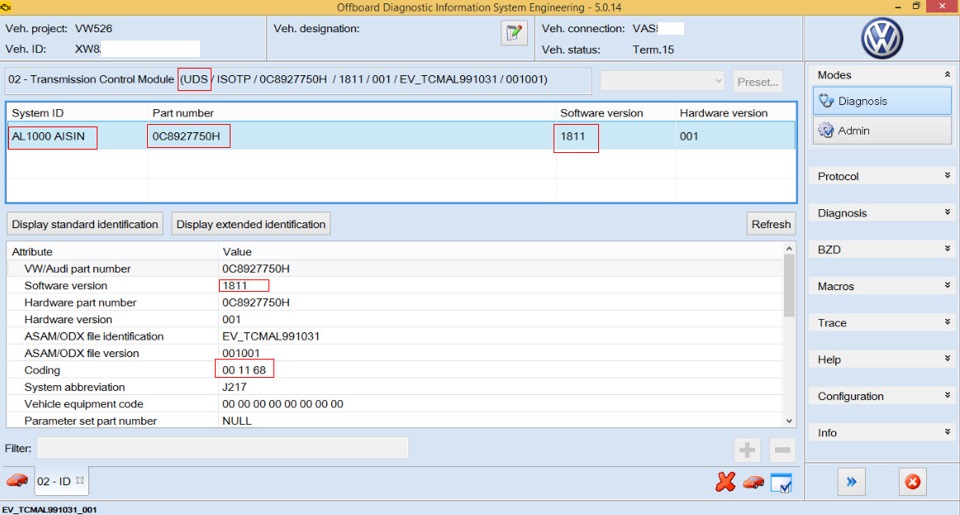This screenshot has width=960, height=515.
Task: Click the Software version column header
Action: (x=601, y=113)
